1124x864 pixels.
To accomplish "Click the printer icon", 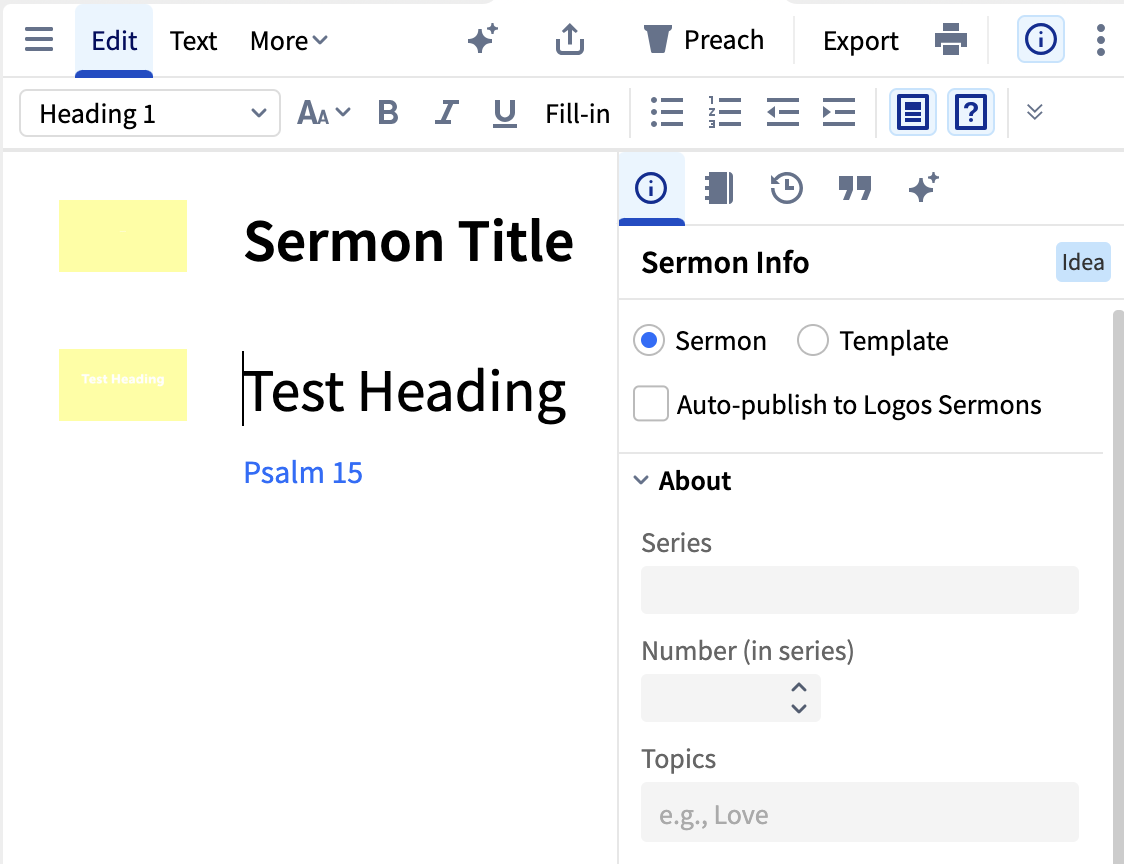I will (951, 40).
